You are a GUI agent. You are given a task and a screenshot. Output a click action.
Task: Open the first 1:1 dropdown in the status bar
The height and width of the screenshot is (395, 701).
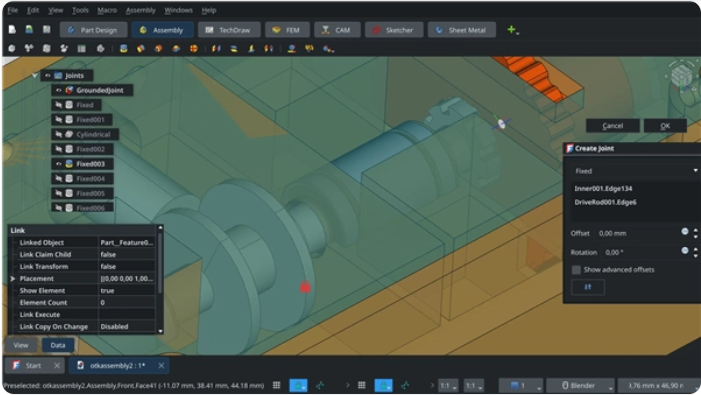coord(448,385)
